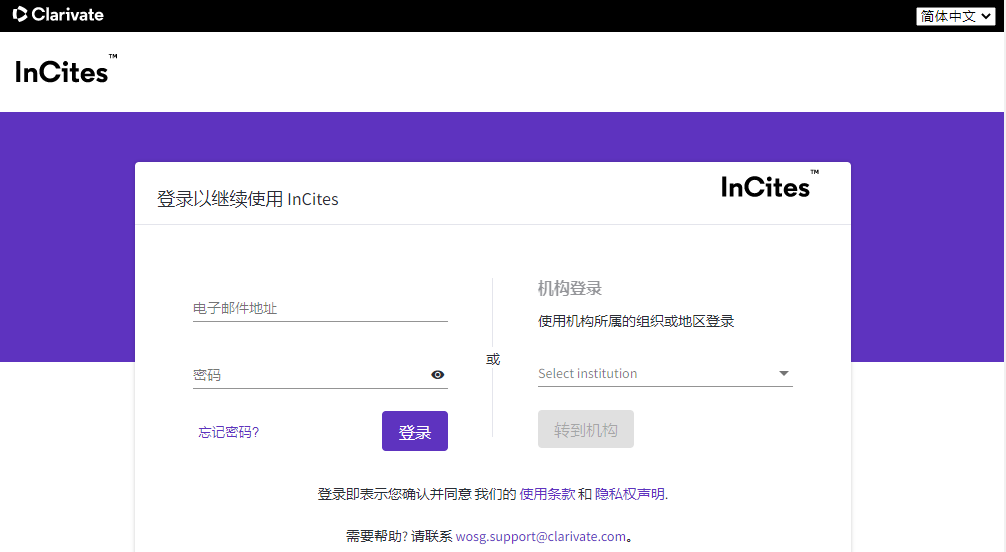Screen dimensions: 1006x552
Task: Click the 需要帮助? 请联系 help text
Action: pyautogui.click(x=398, y=536)
